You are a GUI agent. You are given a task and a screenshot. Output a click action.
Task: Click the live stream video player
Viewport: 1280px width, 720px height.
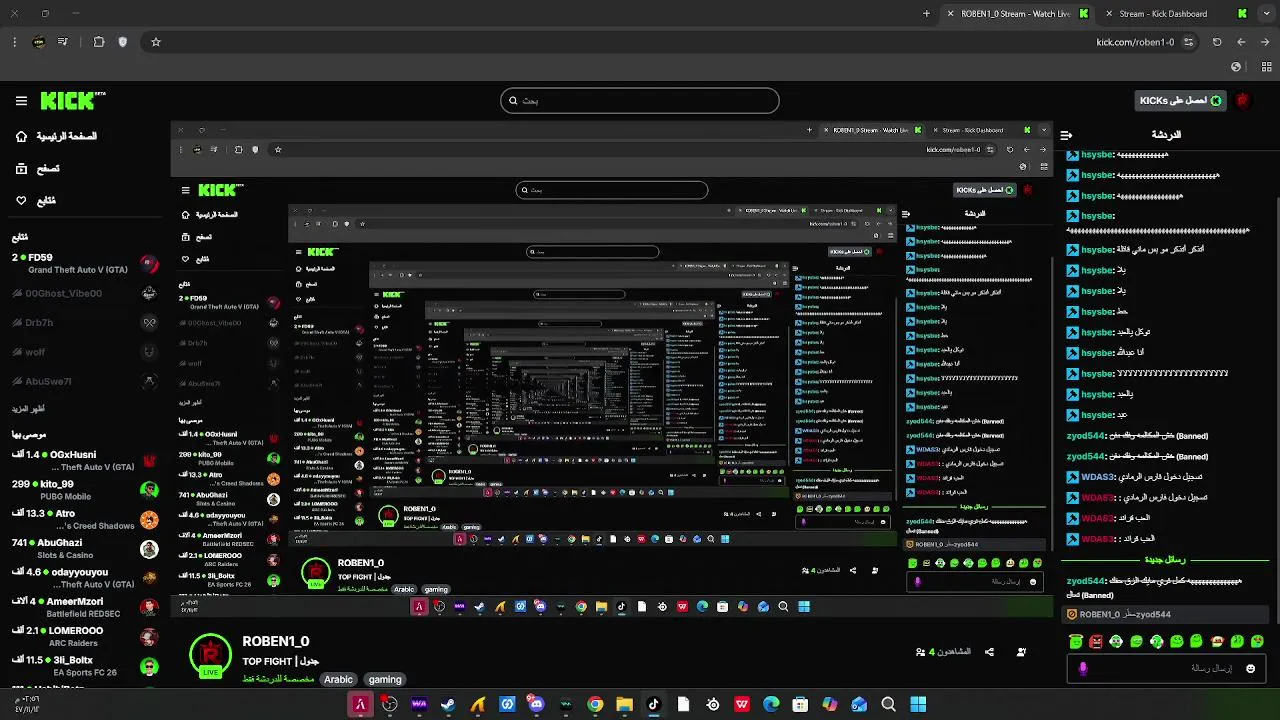(611, 370)
